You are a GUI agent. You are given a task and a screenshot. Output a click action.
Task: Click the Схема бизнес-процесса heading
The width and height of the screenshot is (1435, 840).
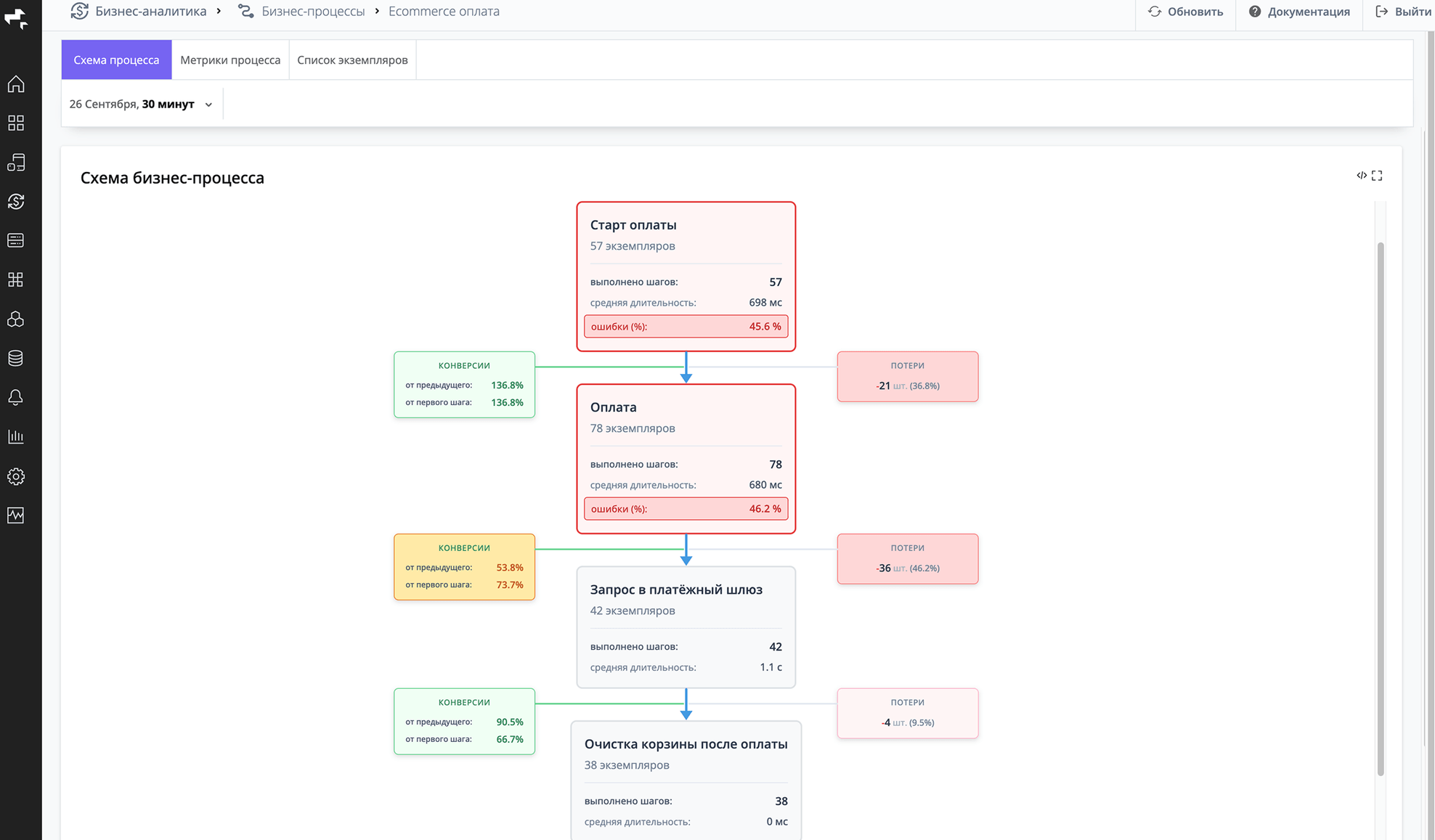click(172, 178)
